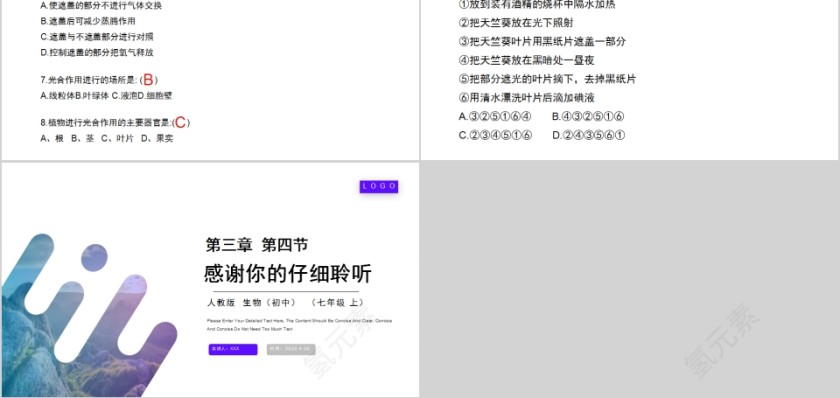Click the red answer B of question 7

[148, 80]
